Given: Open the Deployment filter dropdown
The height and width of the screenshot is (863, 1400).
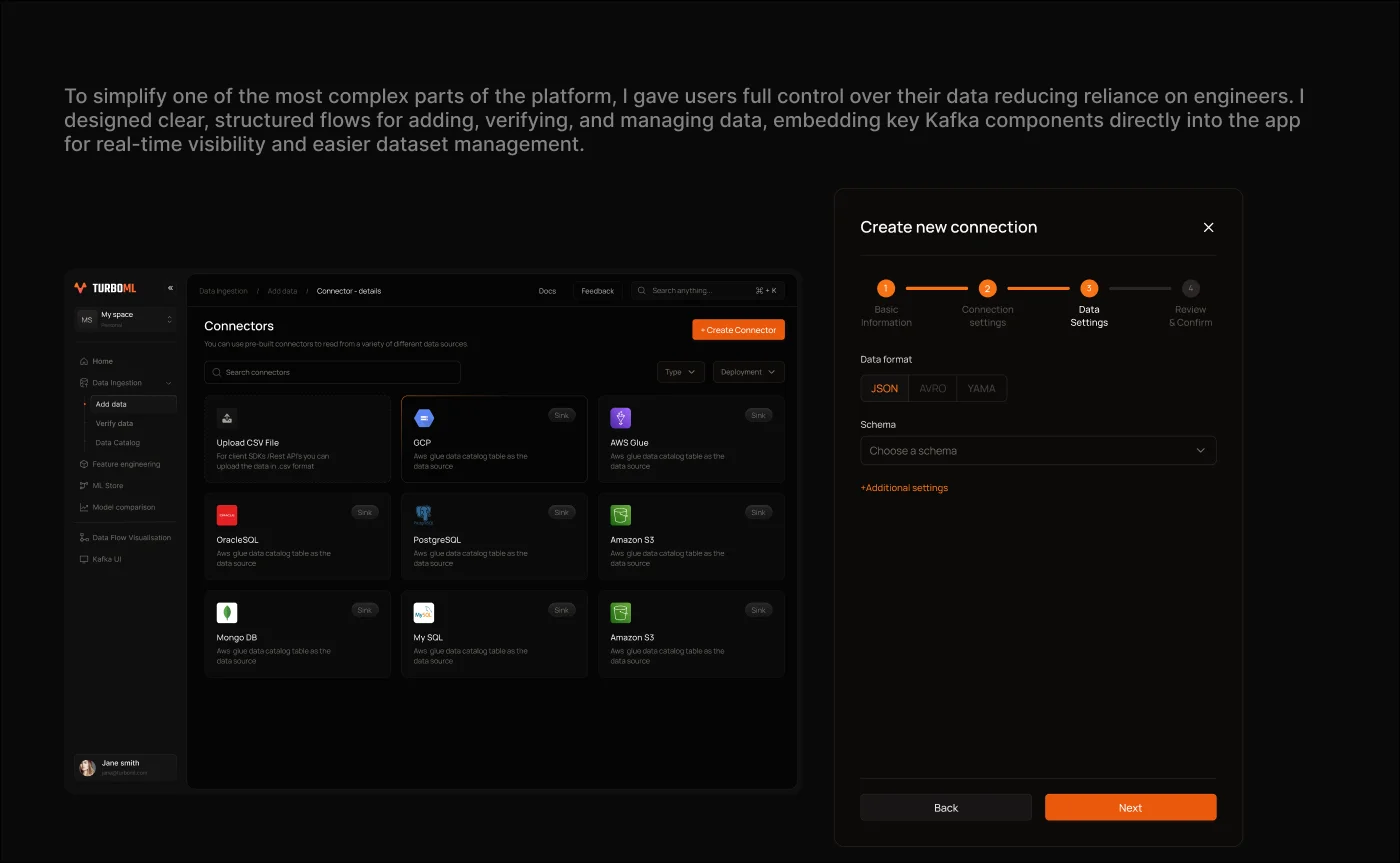Looking at the screenshot, I should coord(749,372).
